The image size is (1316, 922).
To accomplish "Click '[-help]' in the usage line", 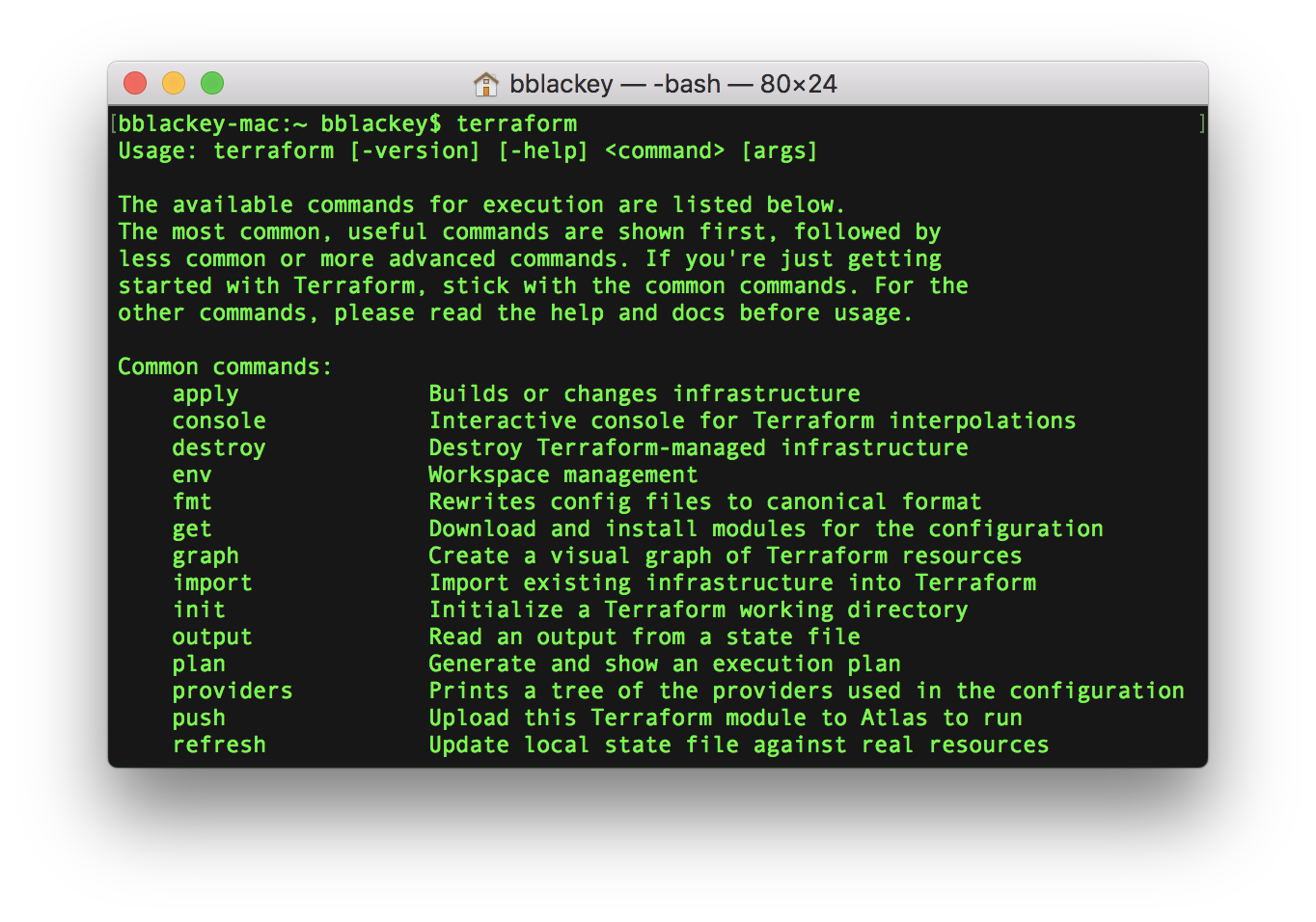I will pos(542,150).
